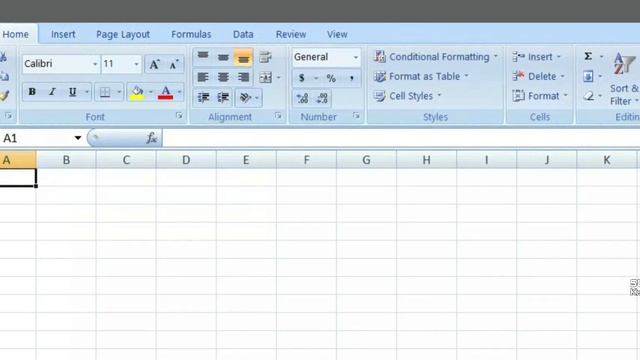Increase indent icon
Image resolution: width=640 pixels, height=360 pixels.
223,97
